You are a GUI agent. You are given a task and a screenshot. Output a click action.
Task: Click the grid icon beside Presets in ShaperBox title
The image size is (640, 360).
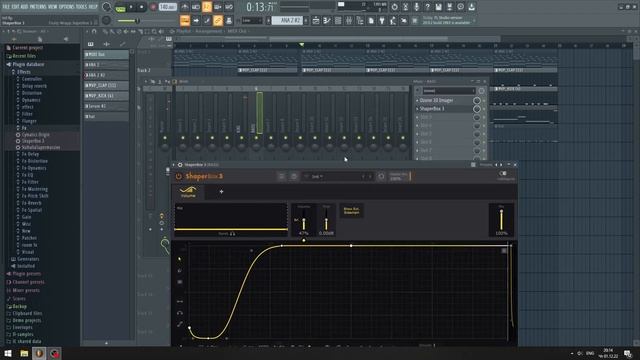tap(473, 165)
